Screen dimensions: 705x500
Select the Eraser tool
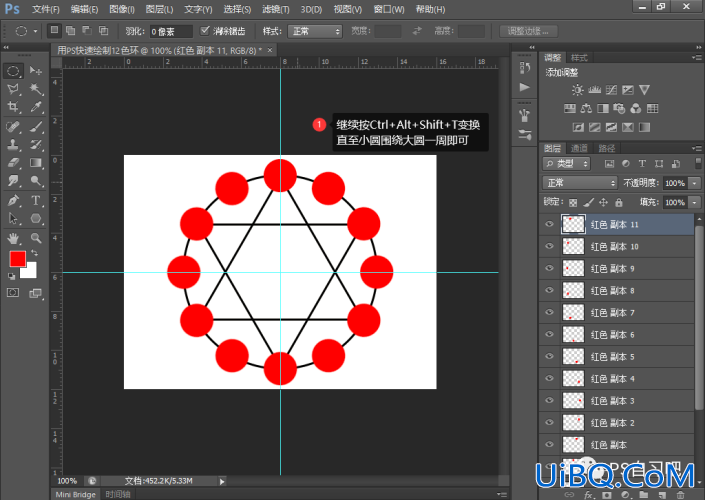[x=13, y=163]
